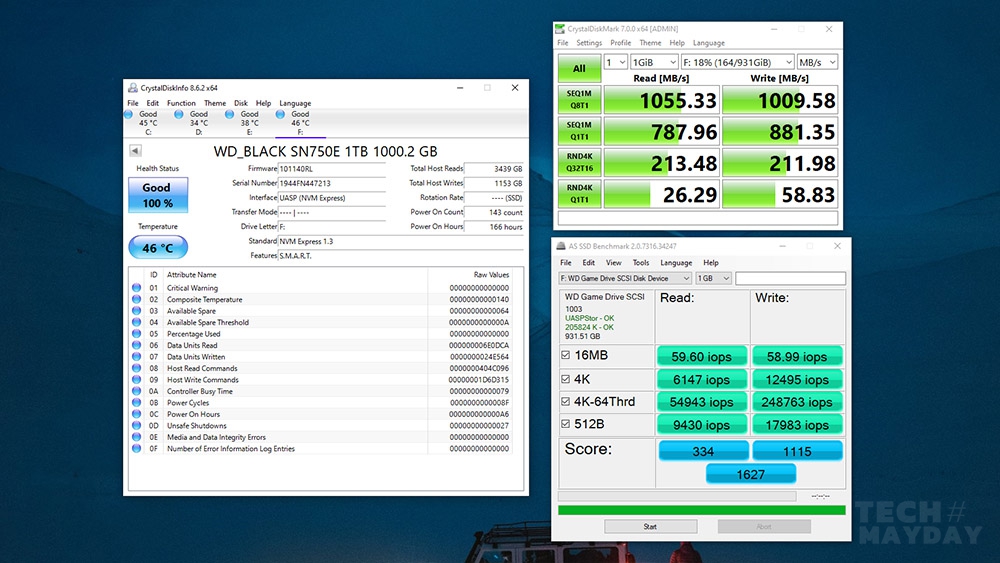Image resolution: width=1000 pixels, height=563 pixels.
Task: Click the CrystalDiskInfo title bar app icon
Action: [133, 88]
